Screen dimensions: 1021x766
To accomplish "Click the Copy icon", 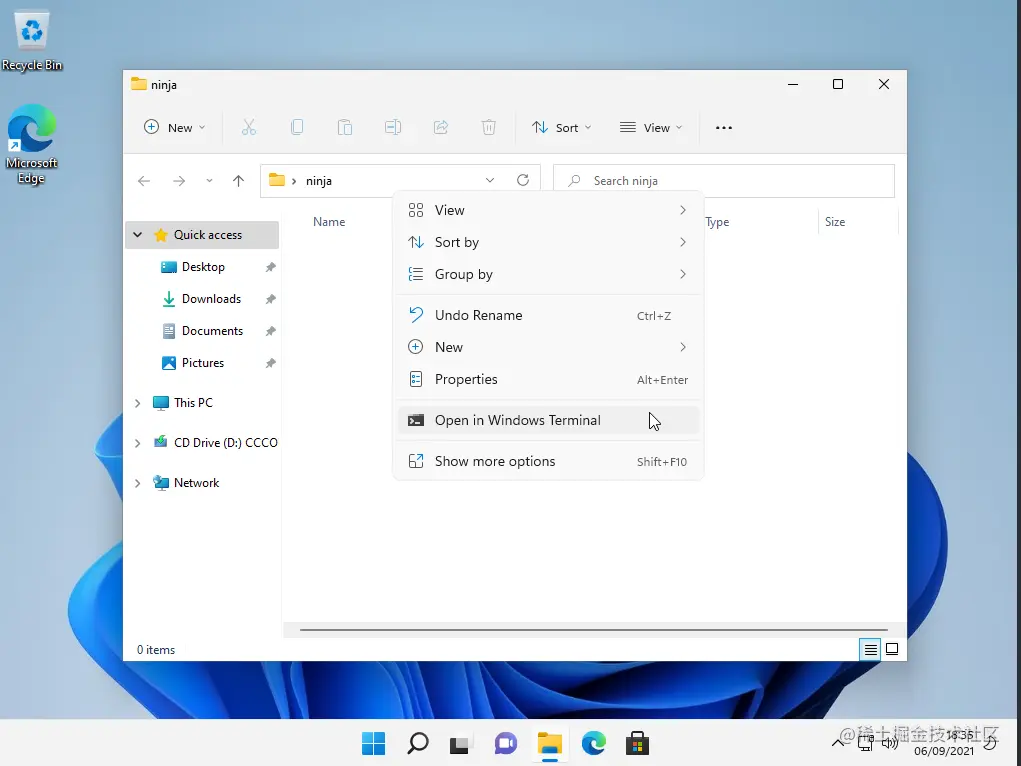I will pos(296,127).
